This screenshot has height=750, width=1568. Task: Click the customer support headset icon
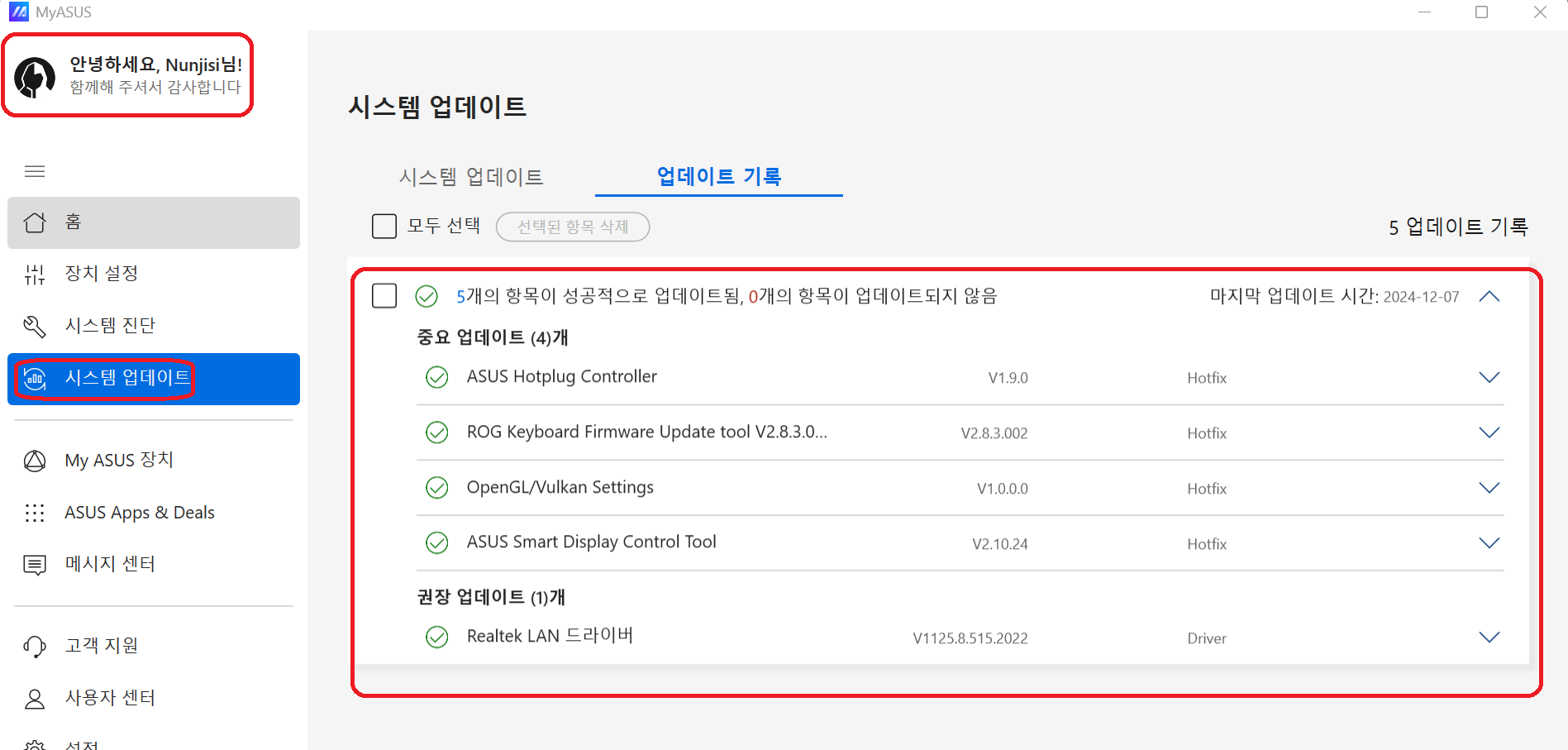pos(35,646)
